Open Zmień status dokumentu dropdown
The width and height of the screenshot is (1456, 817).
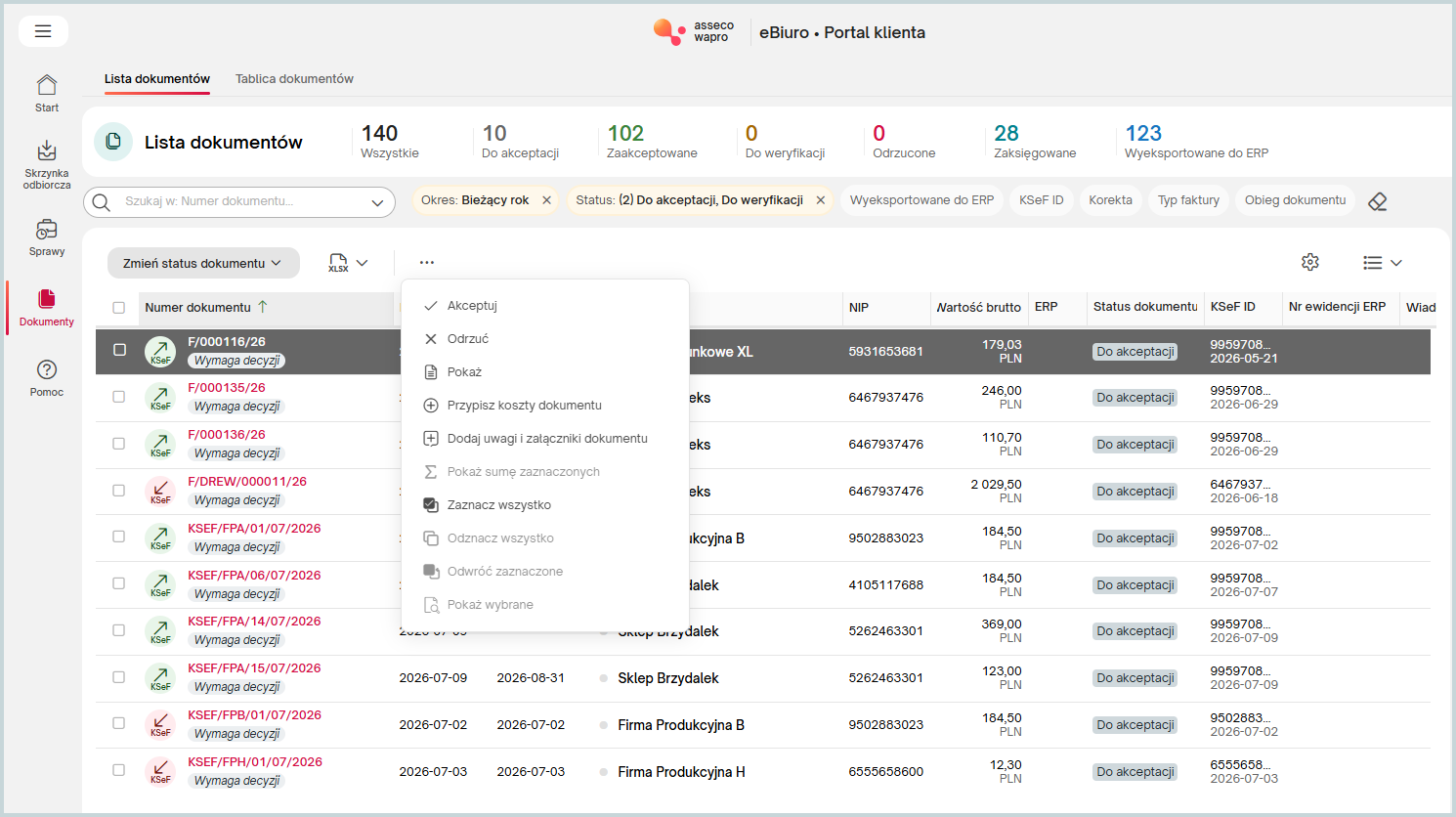(x=203, y=263)
